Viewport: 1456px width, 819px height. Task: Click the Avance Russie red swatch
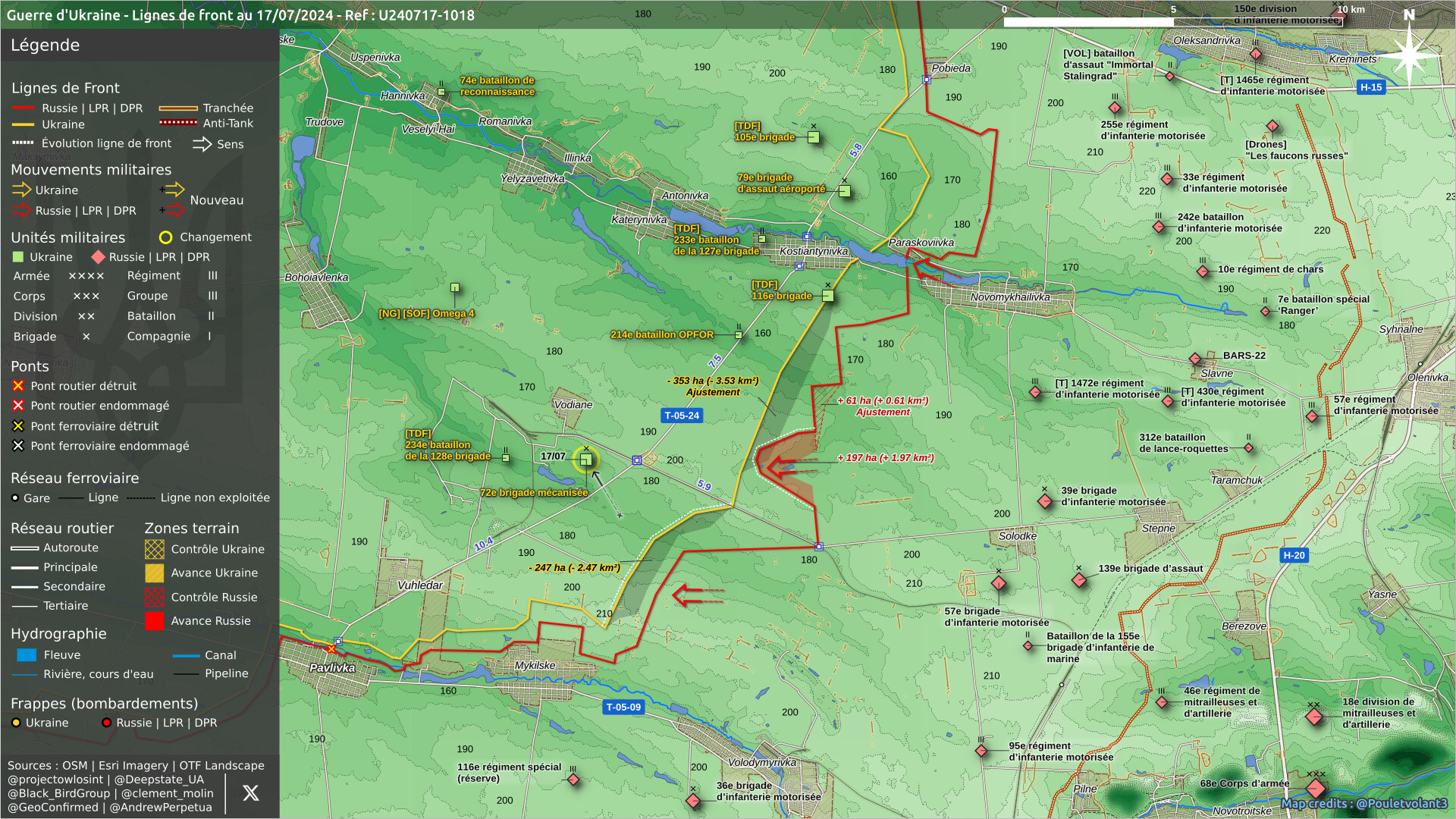coord(155,621)
